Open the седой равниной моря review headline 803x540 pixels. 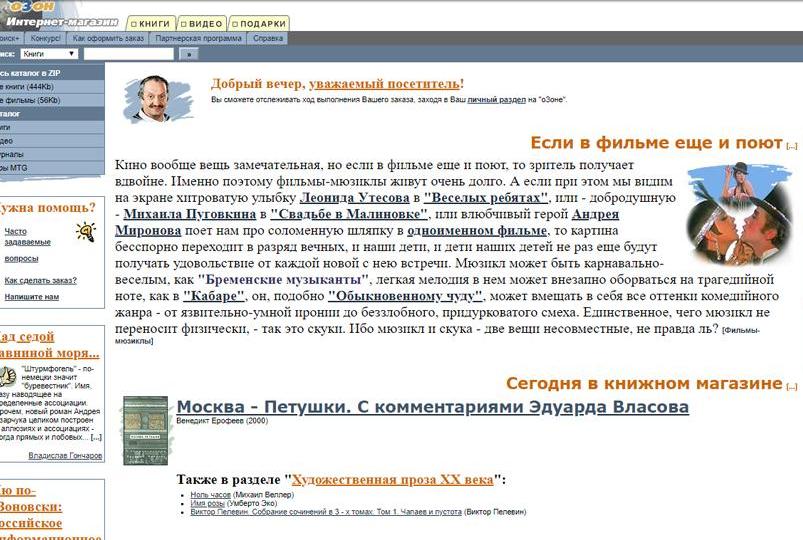tap(49, 345)
